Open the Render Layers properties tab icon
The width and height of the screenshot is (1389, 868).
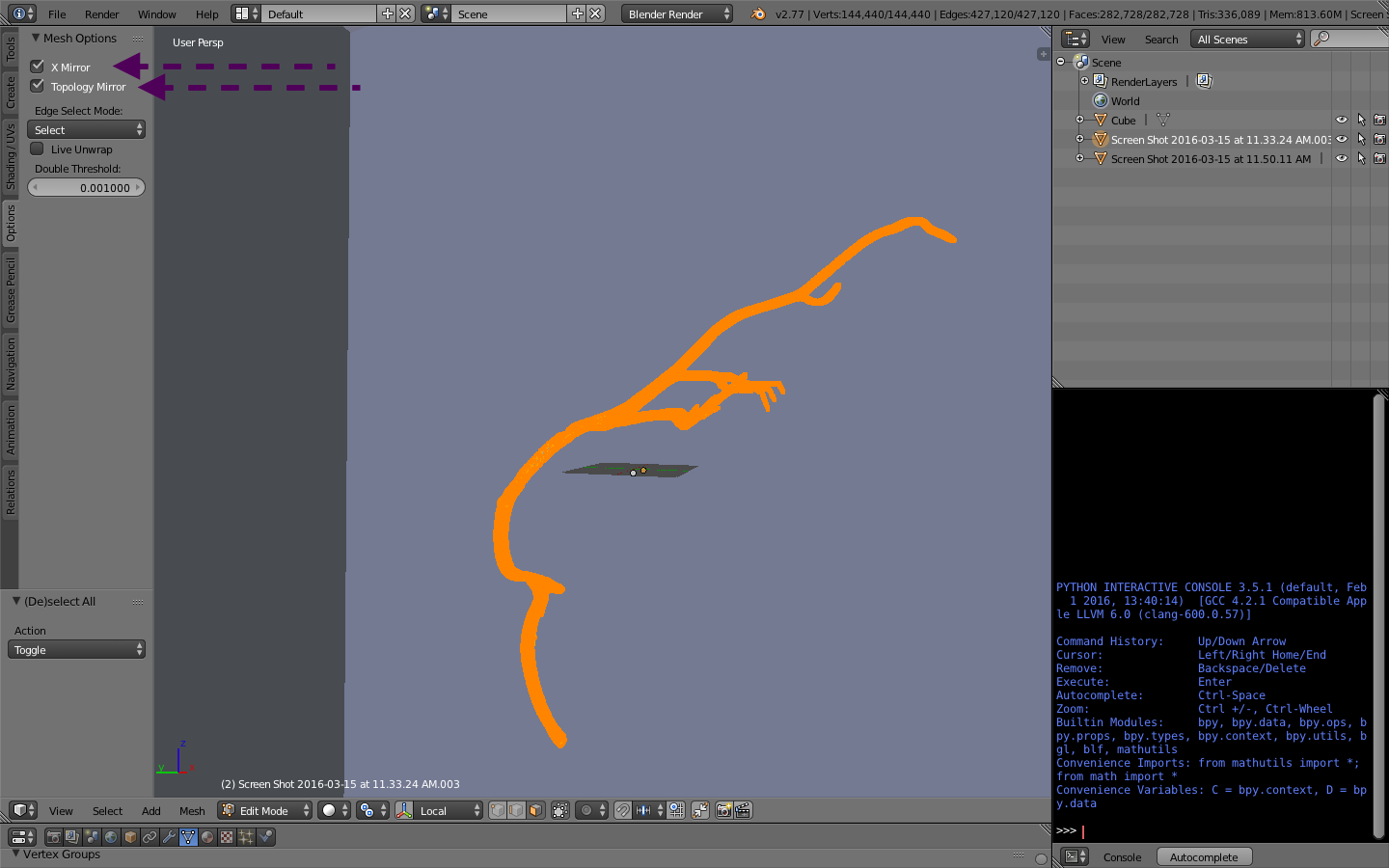click(72, 837)
